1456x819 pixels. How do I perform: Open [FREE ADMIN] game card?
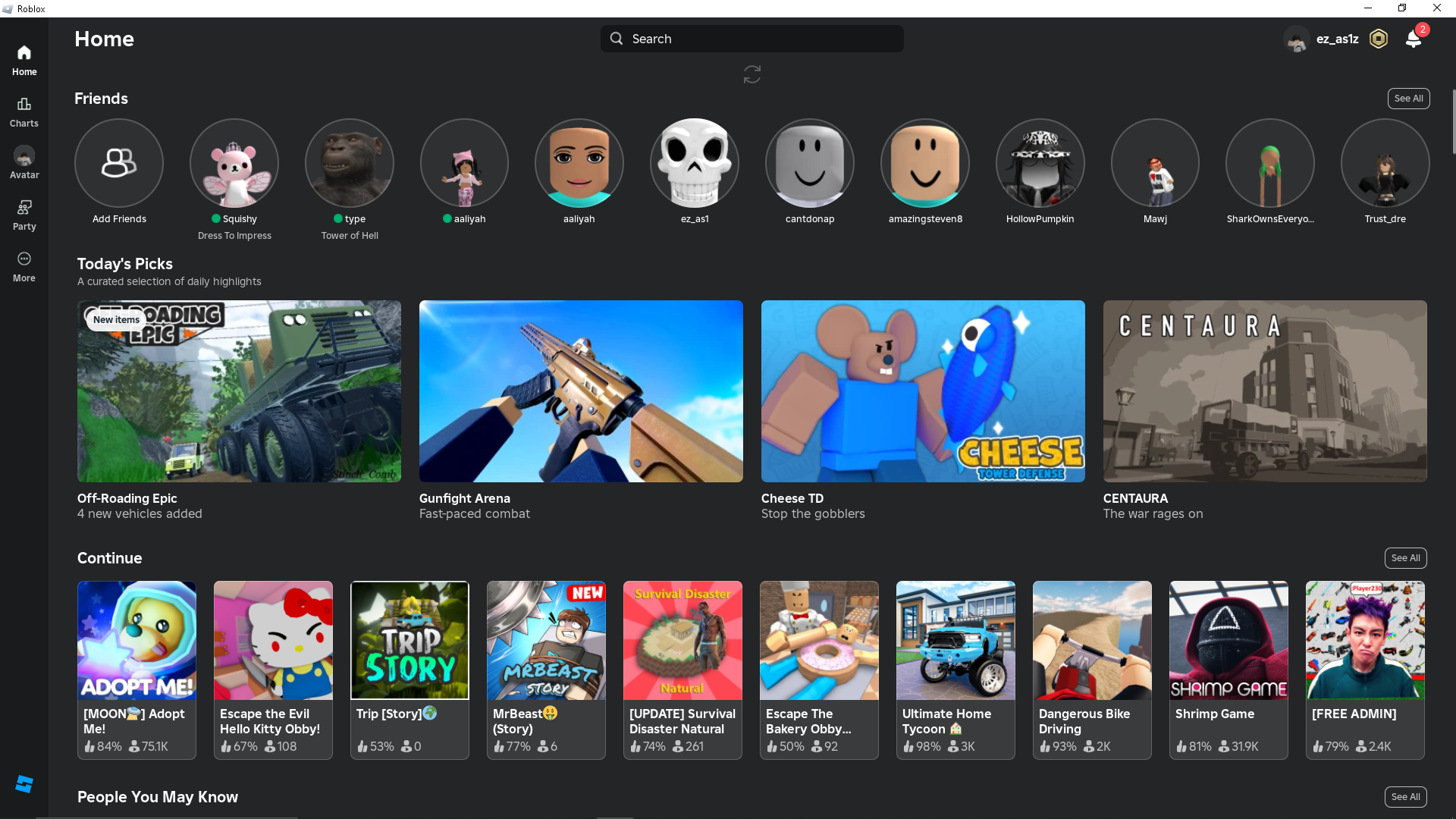(1365, 670)
